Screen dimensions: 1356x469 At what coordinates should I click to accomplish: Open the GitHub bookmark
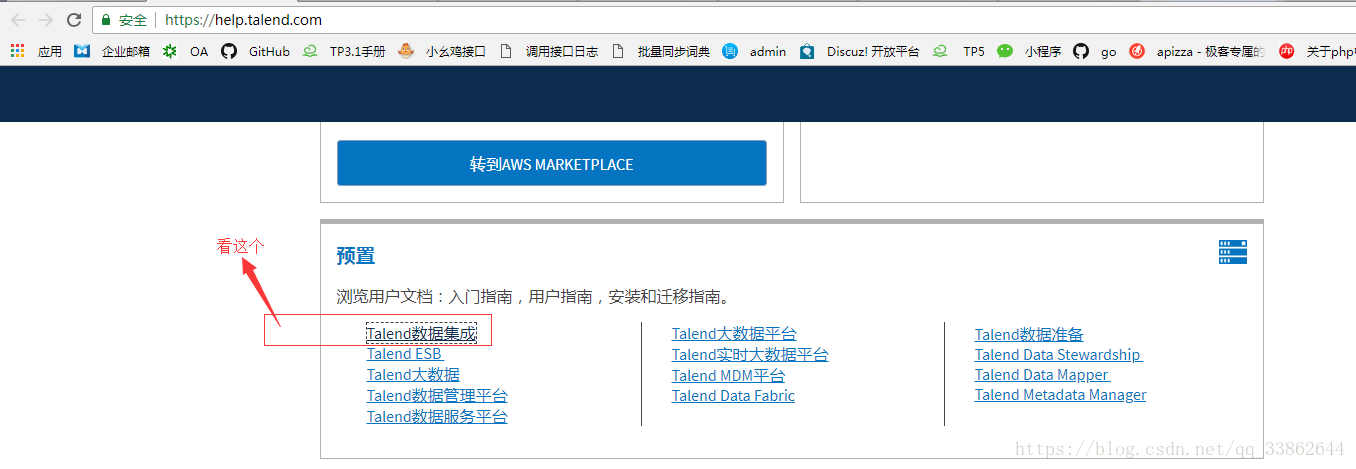pyautogui.click(x=256, y=51)
